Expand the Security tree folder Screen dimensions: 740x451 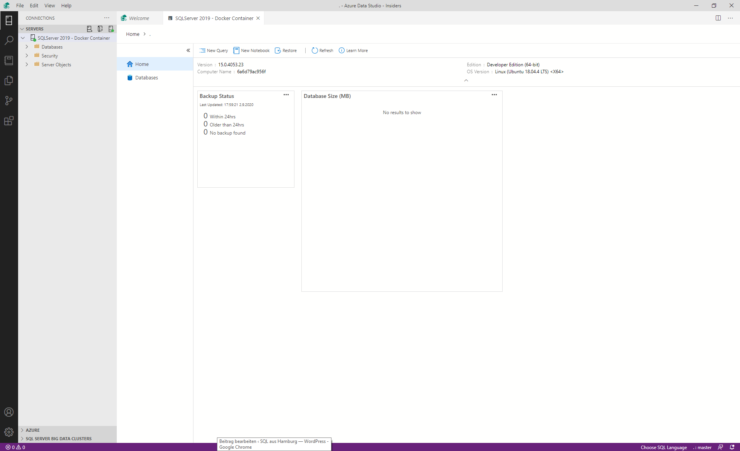click(27, 56)
